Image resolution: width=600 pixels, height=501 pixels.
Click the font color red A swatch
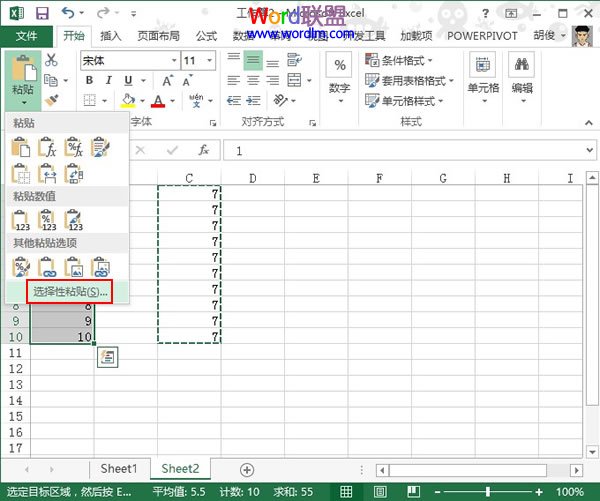click(158, 101)
